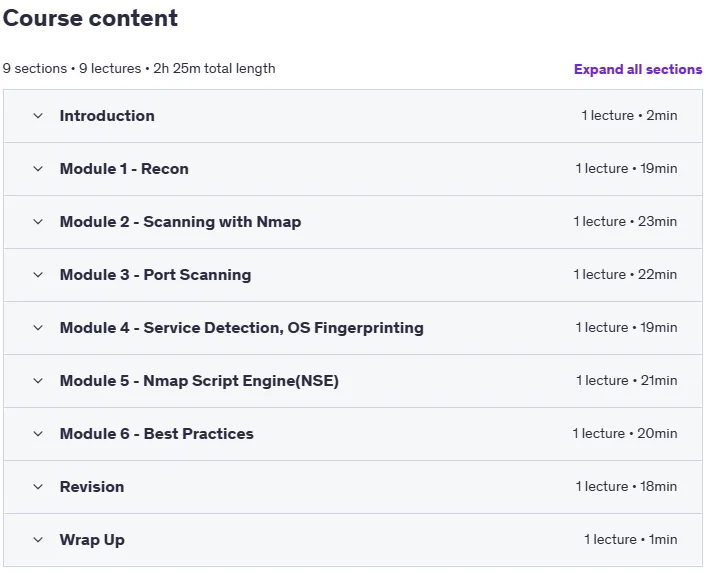706x572 pixels.
Task: Select the Revision section title
Action: click(x=92, y=487)
